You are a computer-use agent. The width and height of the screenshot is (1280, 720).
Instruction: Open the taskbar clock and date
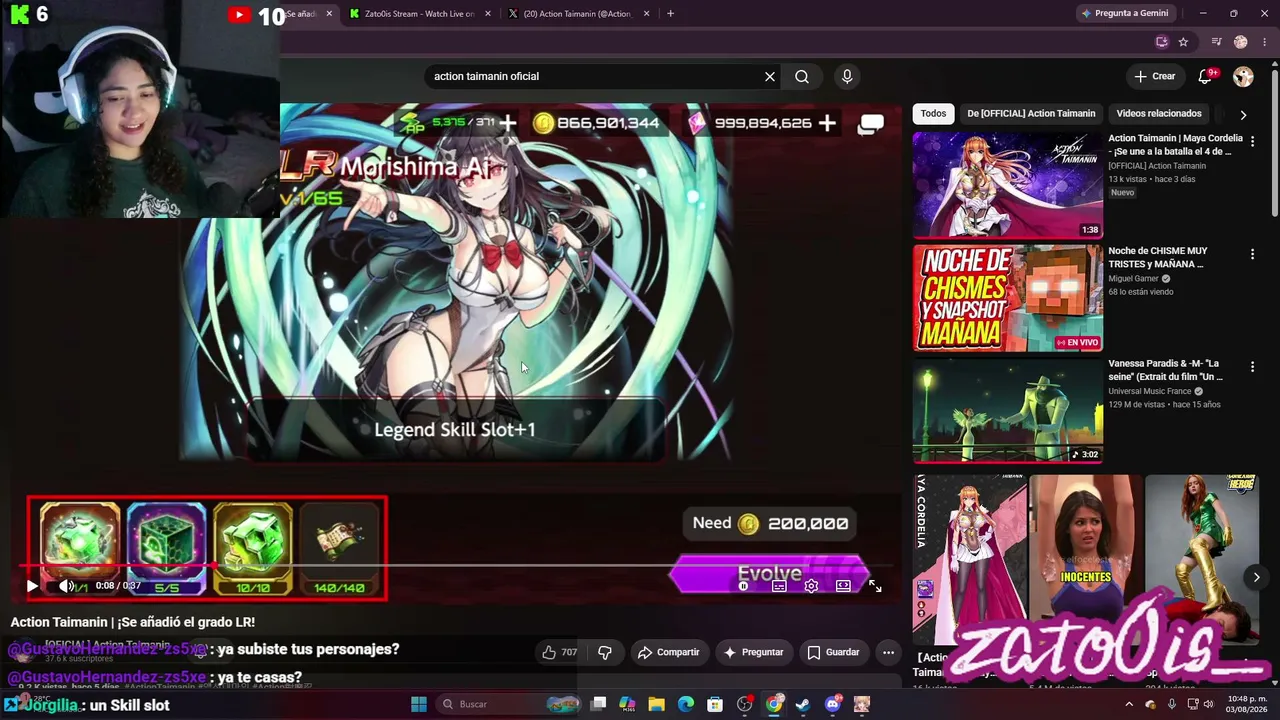pos(1248,704)
